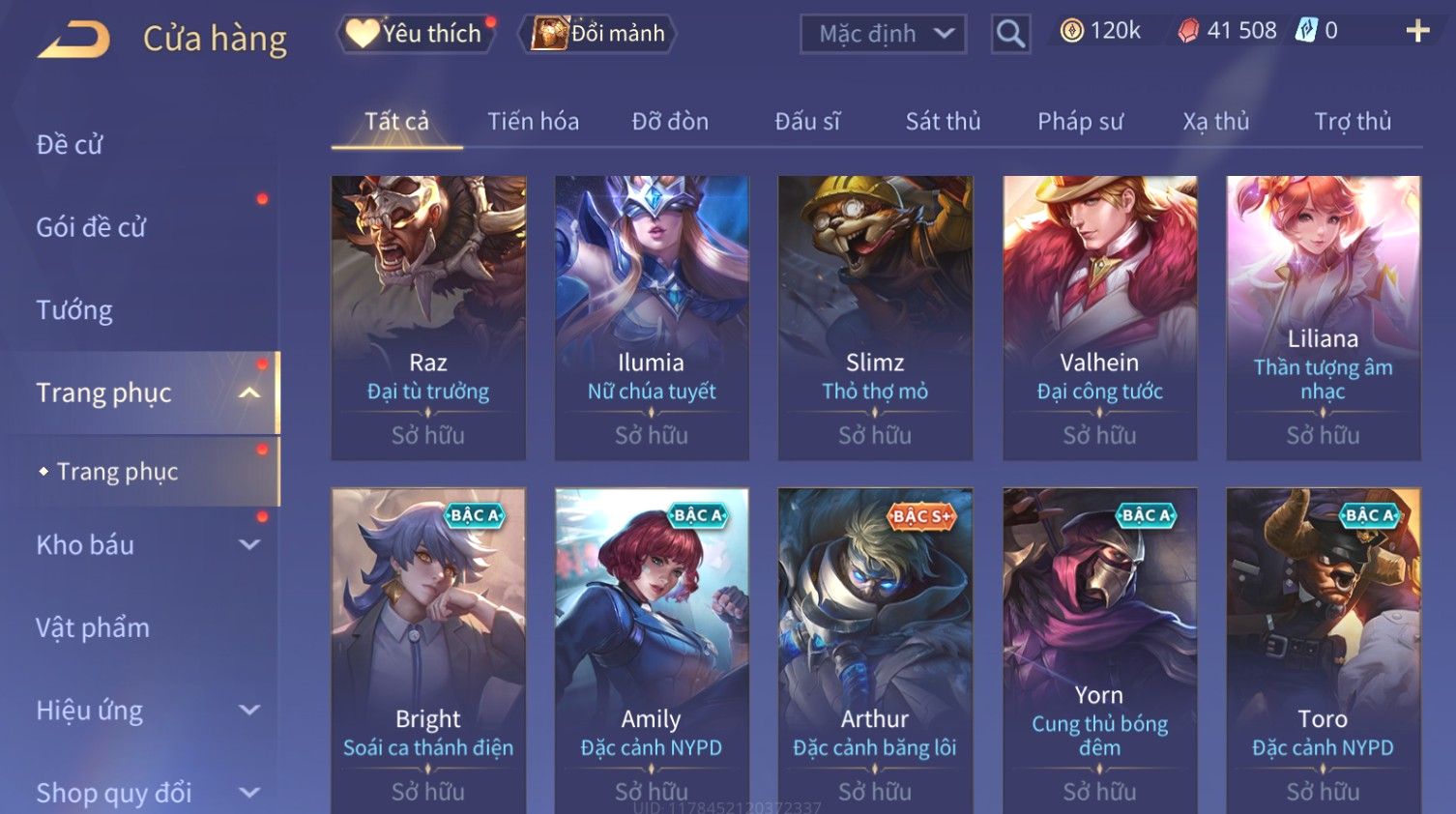This screenshot has height=814, width=1456.
Task: Open the Mặc định sort dropdown
Action: [x=883, y=34]
